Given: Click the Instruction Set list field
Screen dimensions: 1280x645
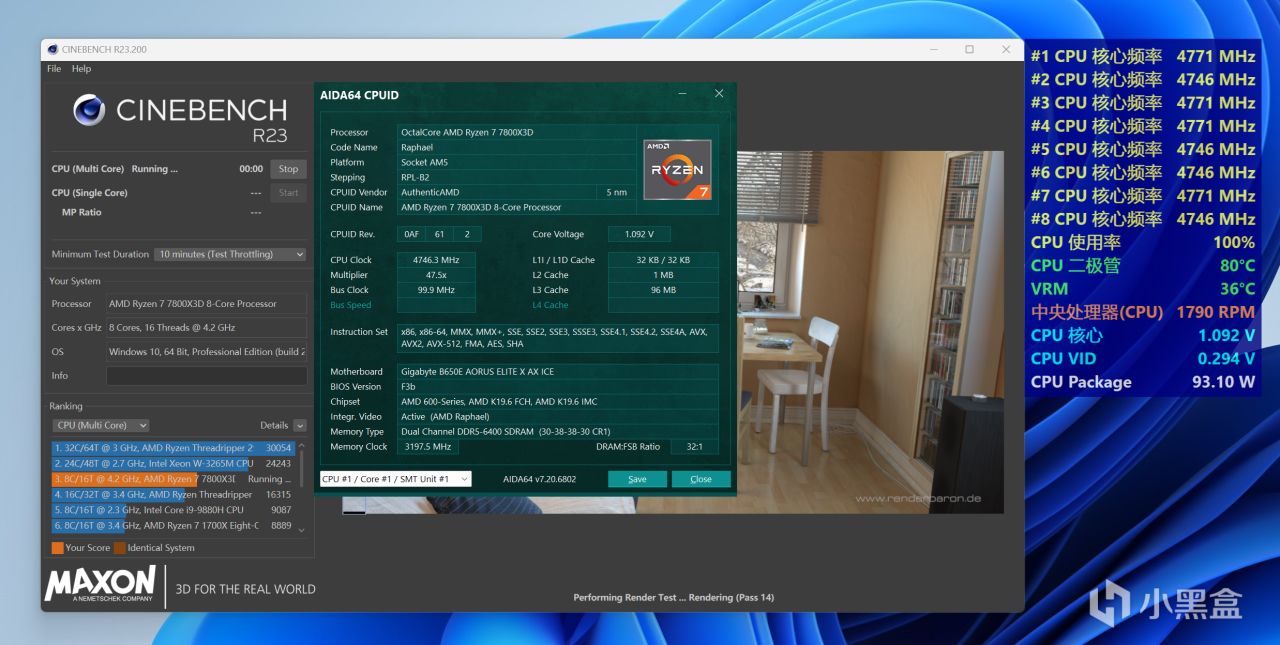Looking at the screenshot, I should 557,337.
